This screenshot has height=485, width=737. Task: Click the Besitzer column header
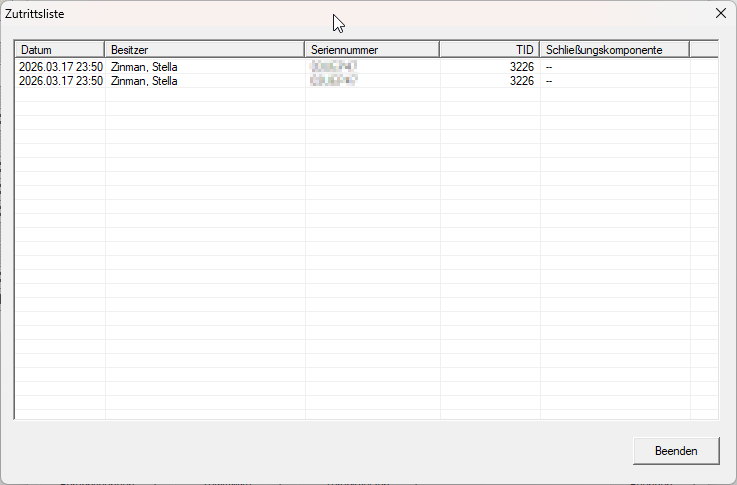click(x=204, y=49)
